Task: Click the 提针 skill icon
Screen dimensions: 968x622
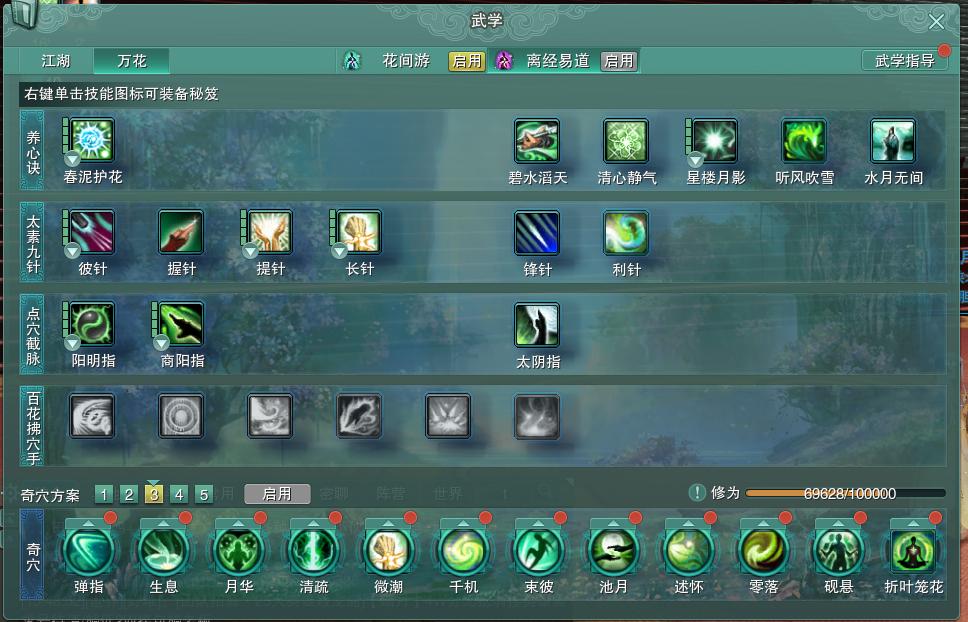Action: (270, 232)
